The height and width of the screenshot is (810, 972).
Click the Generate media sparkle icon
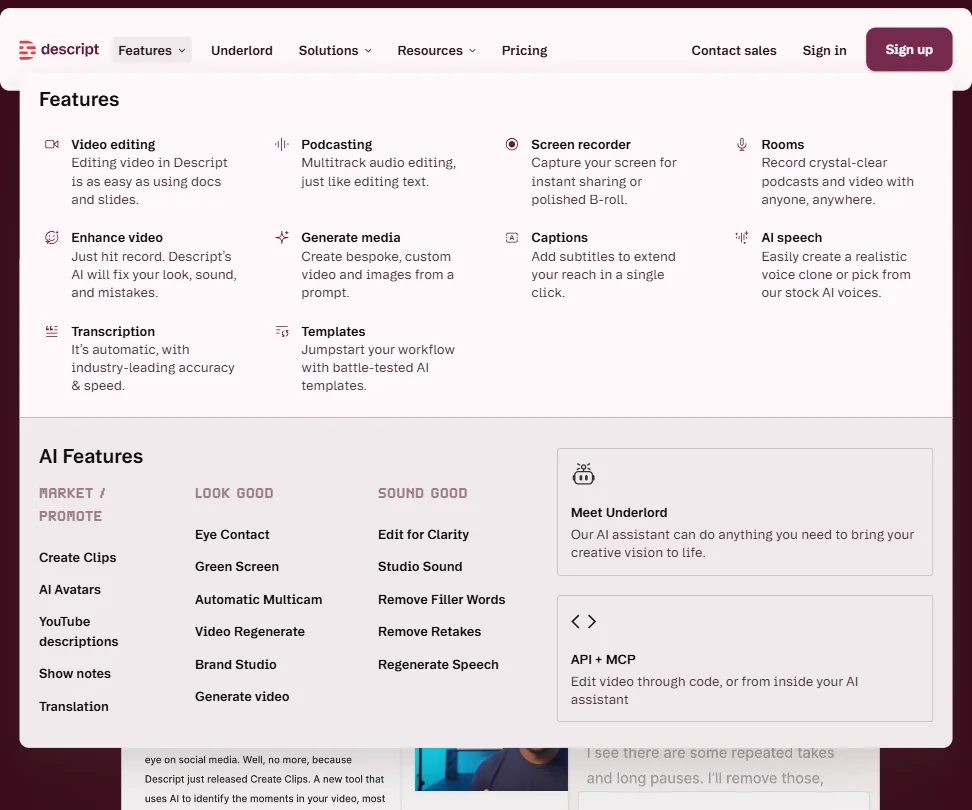[282, 237]
